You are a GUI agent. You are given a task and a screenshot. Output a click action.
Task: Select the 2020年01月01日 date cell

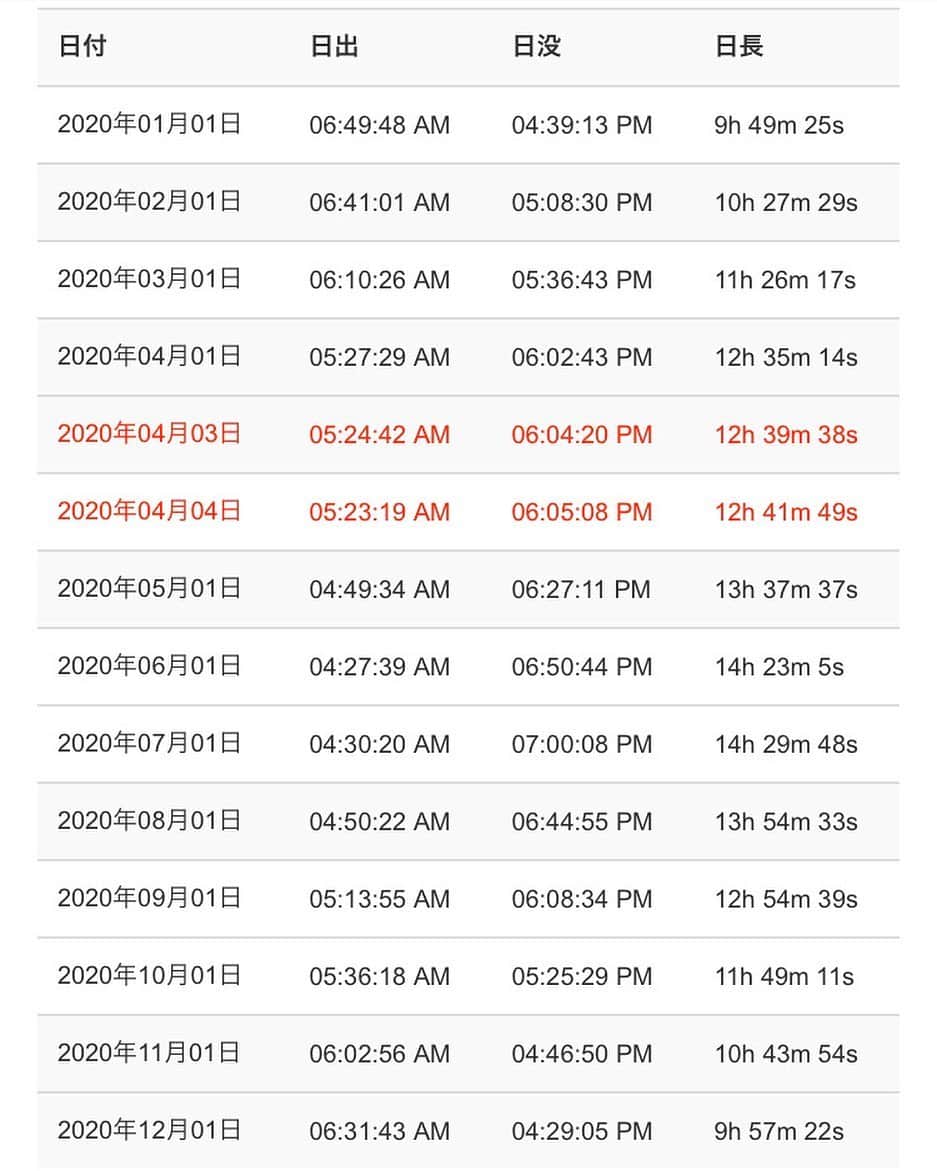tap(149, 124)
